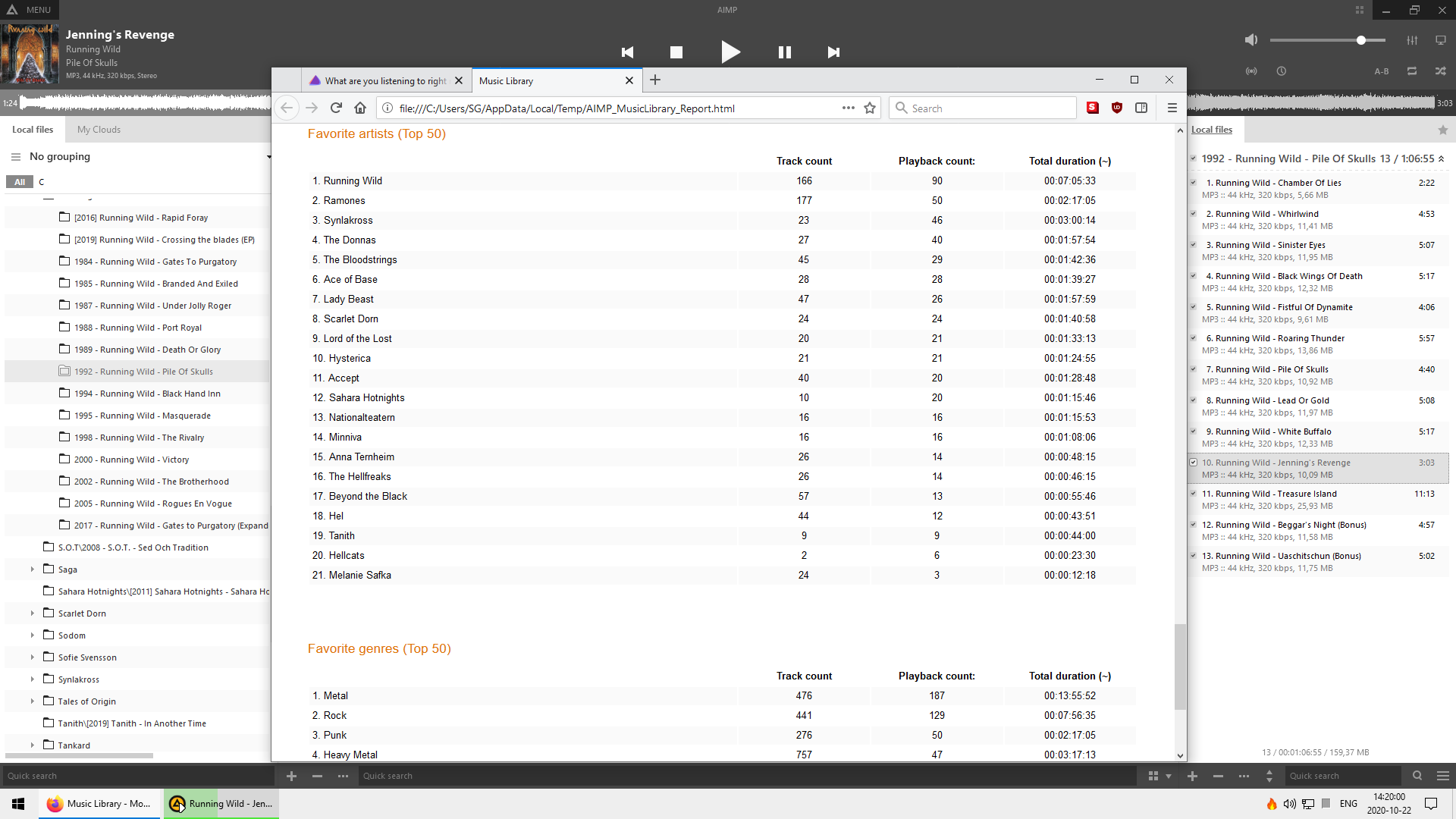
Task: Adjust the volume slider handle
Action: point(1361,40)
